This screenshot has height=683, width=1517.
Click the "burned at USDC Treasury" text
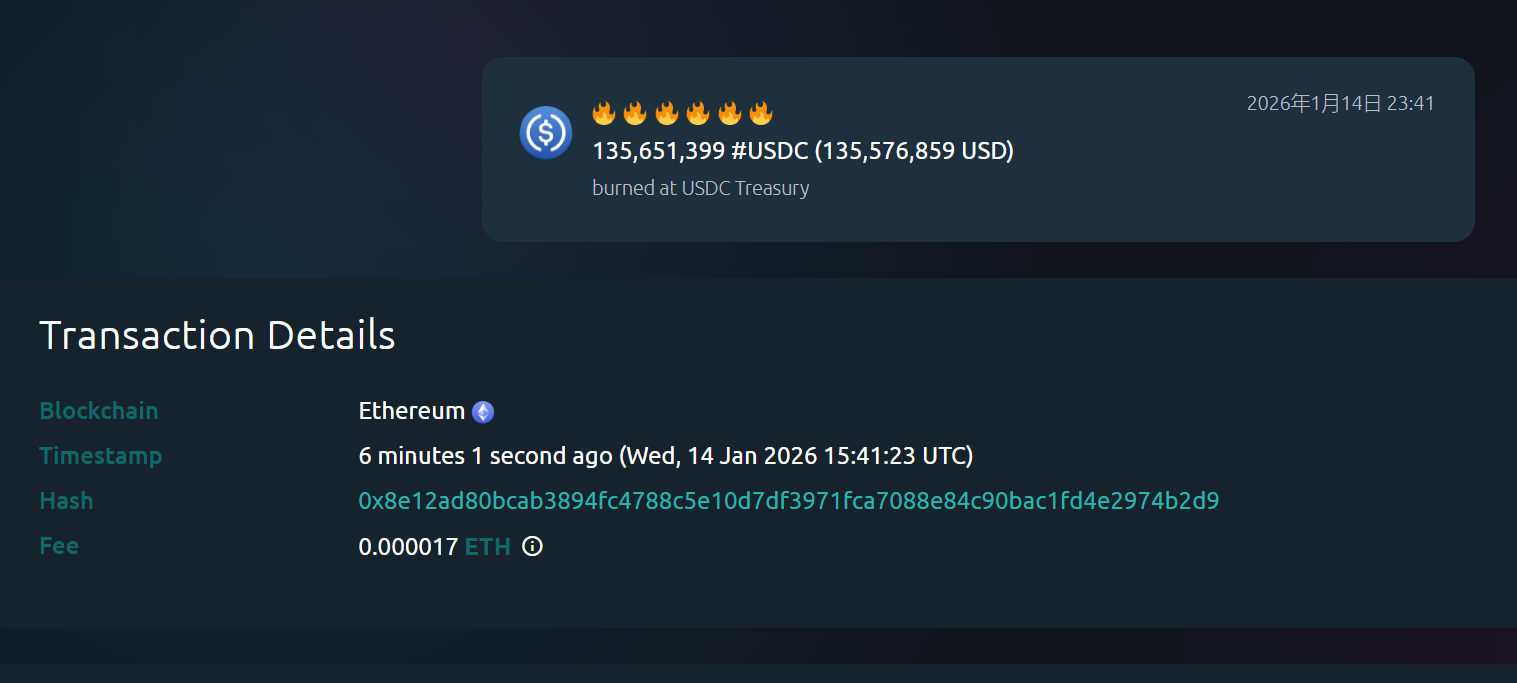click(700, 188)
